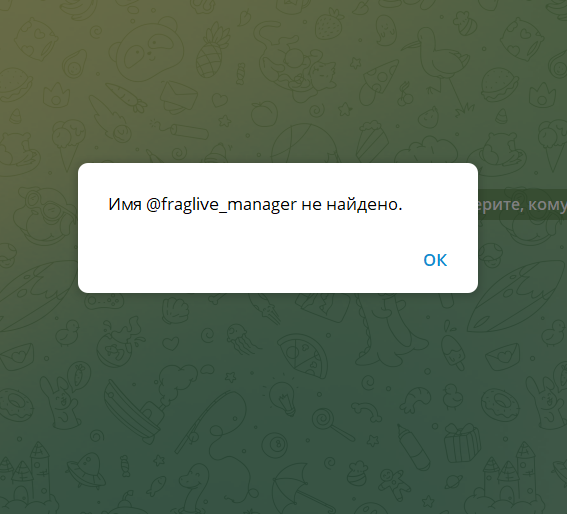Screen dimensions: 567x514
Task: Click the lollipop doodle near the bottom
Action: [x=331, y=424]
